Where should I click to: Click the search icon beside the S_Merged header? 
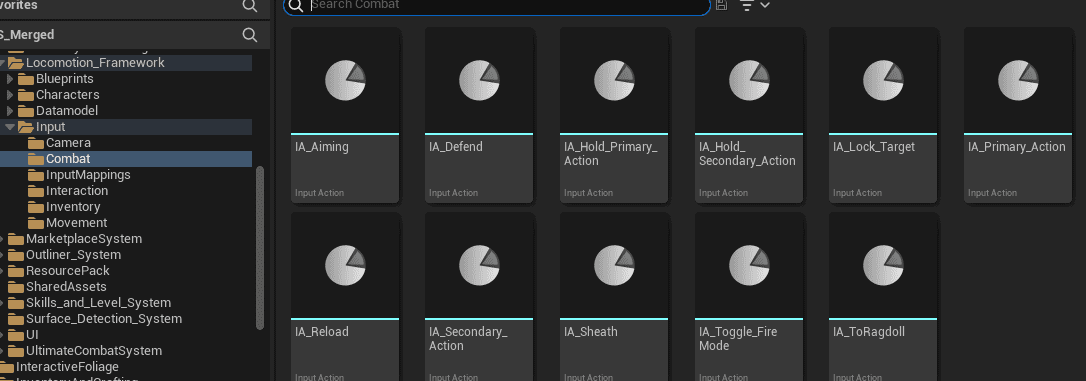[x=250, y=35]
